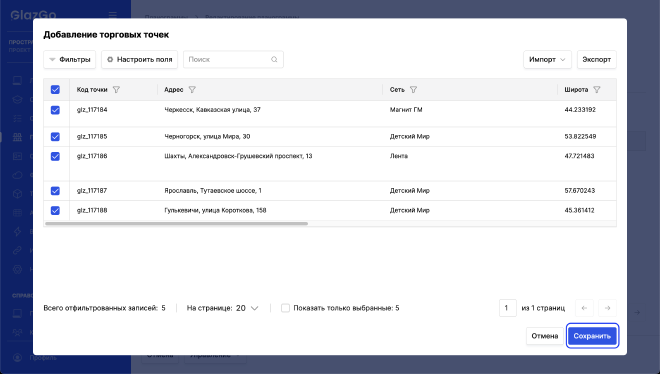Click the Сеть column header
This screenshot has height=374, width=660.
[397, 90]
